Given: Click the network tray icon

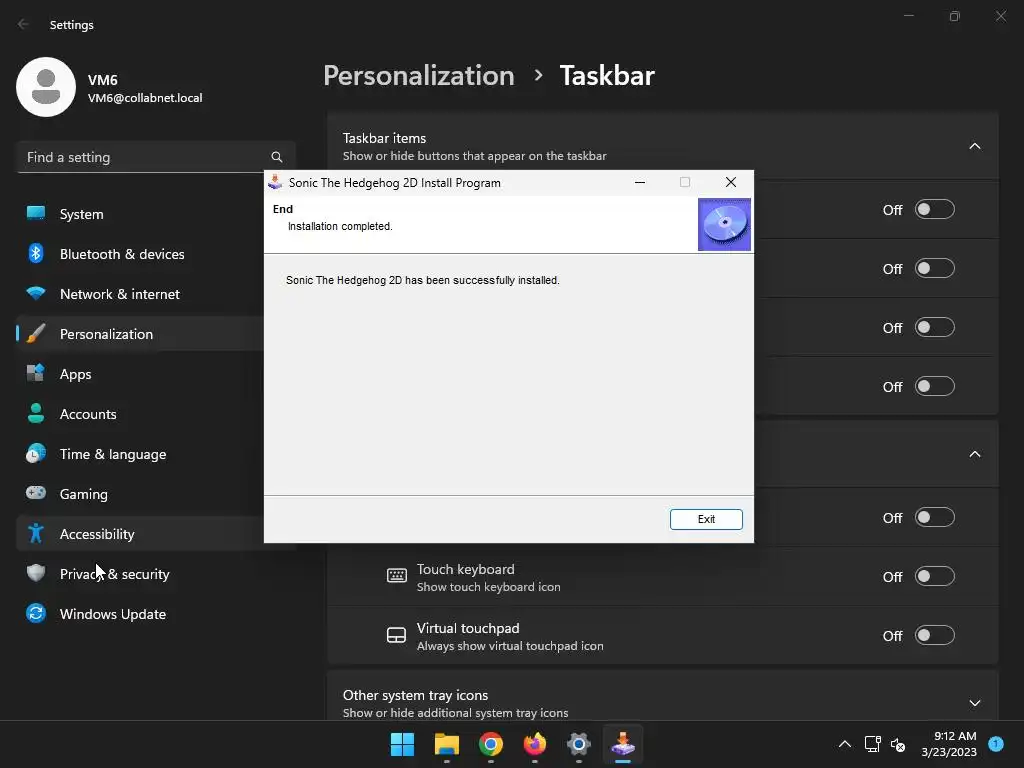Looking at the screenshot, I should (x=872, y=744).
